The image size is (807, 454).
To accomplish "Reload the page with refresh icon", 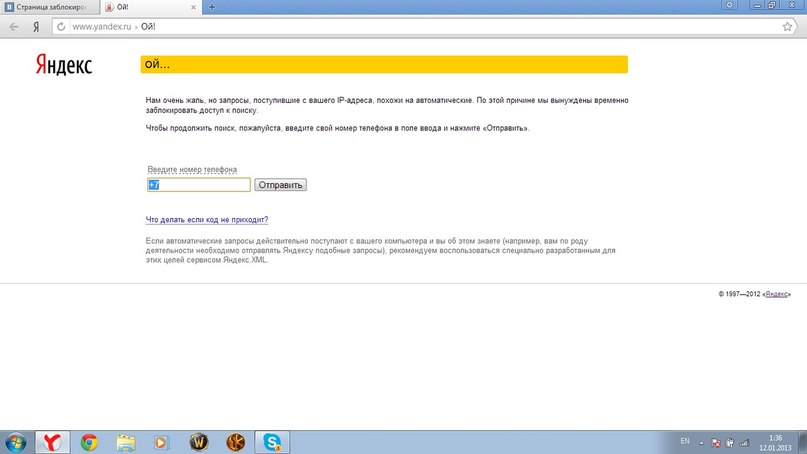I will (x=60, y=26).
